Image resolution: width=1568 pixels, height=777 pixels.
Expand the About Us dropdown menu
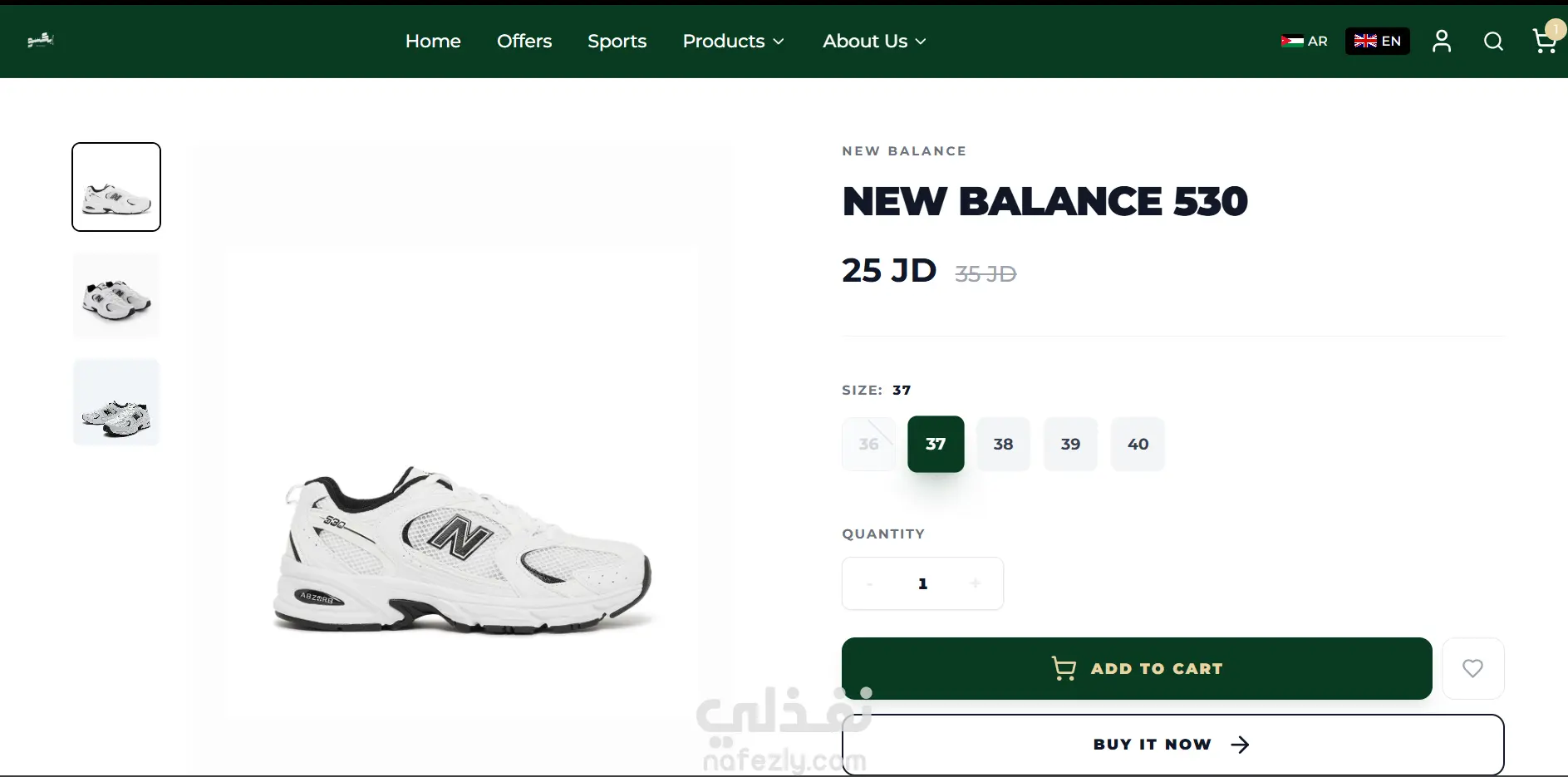874,41
